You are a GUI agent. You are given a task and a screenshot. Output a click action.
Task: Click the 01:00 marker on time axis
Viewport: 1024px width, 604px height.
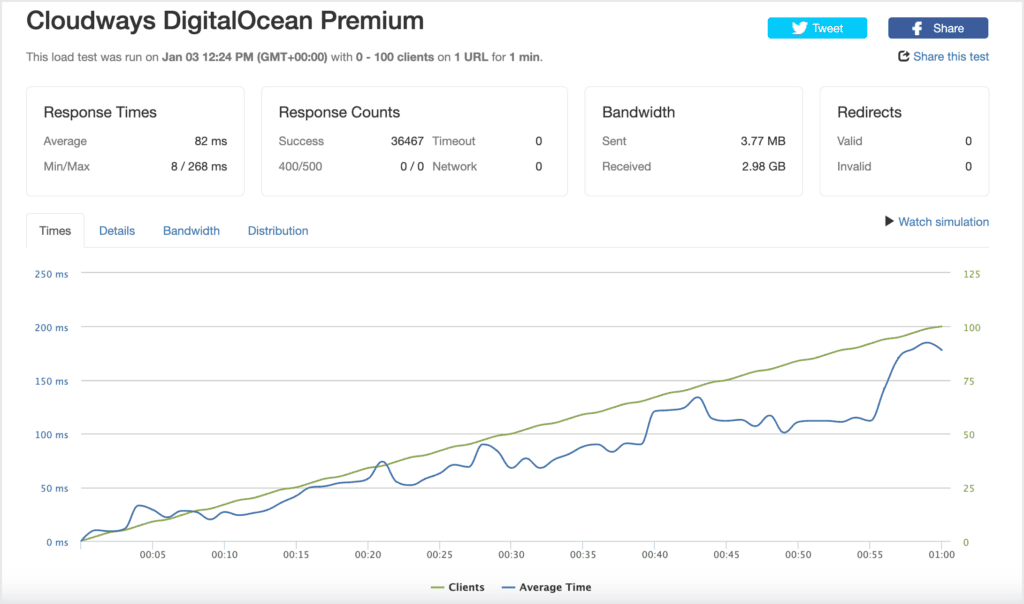pyautogui.click(x=941, y=554)
